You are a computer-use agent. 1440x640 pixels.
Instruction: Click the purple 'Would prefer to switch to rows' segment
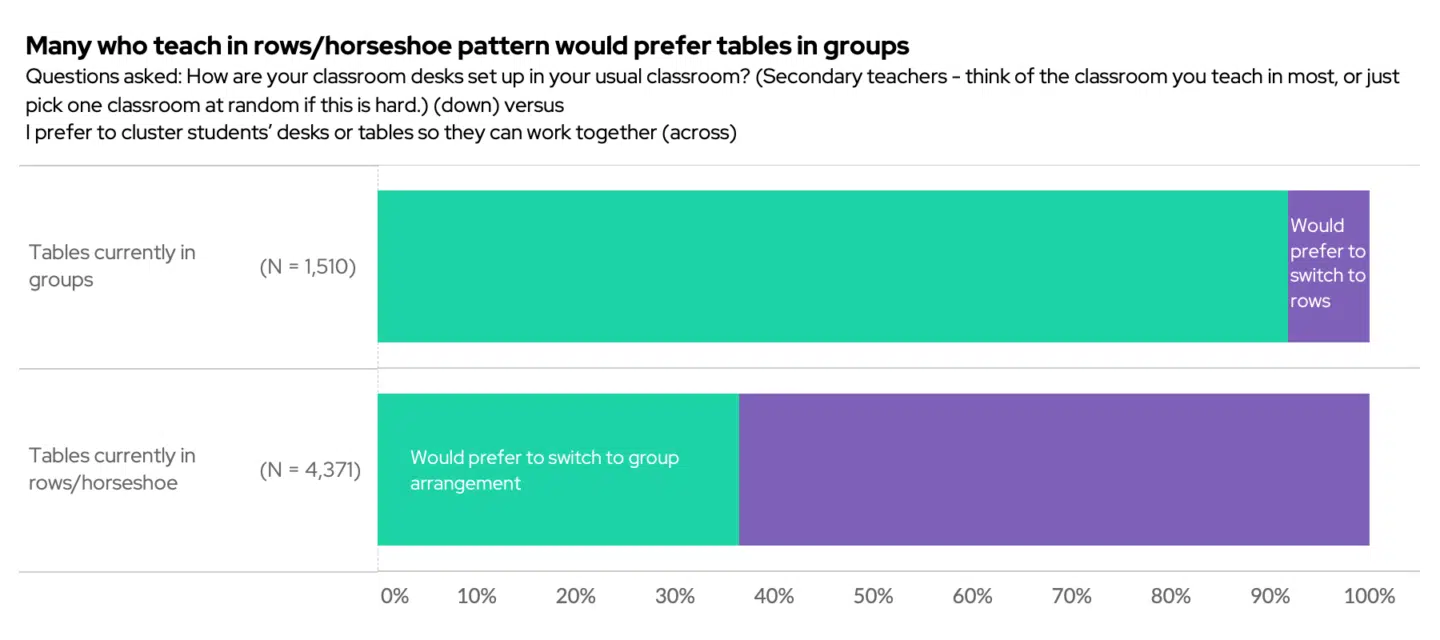tap(1328, 264)
